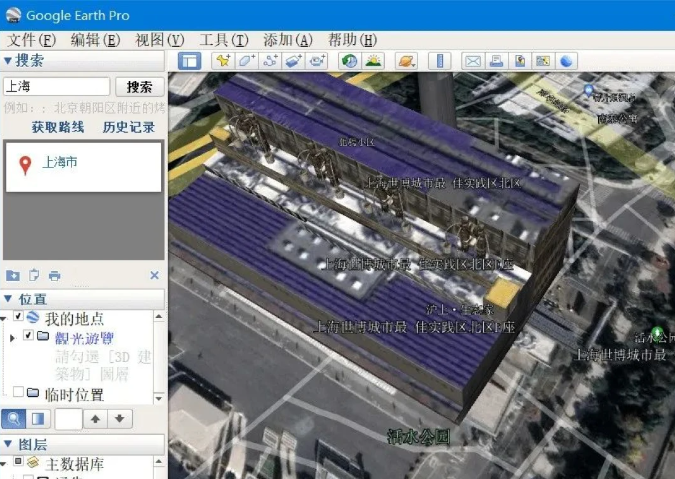Collapse the 主数据库 tree node
The height and width of the screenshot is (479, 675).
(x=3, y=464)
